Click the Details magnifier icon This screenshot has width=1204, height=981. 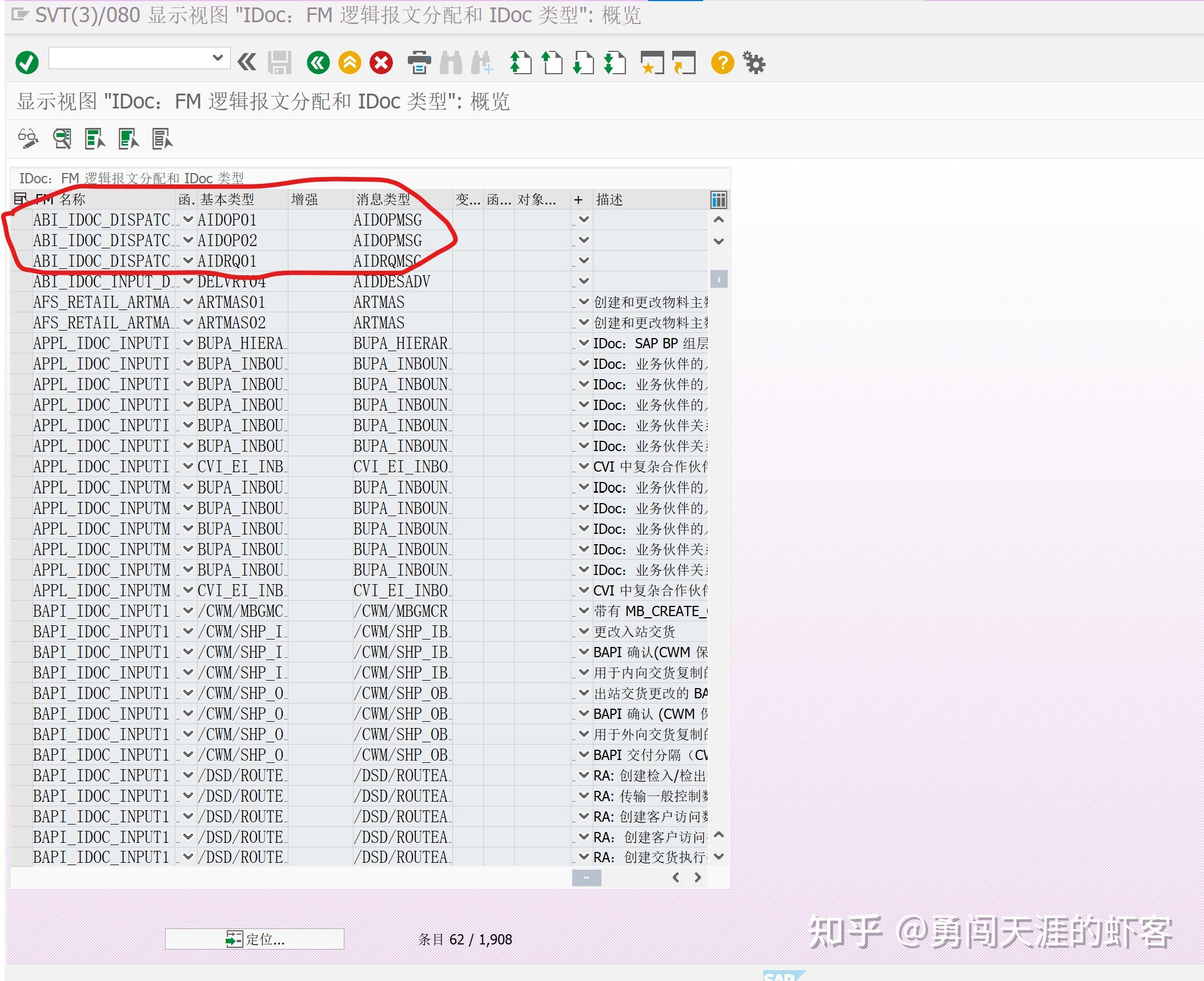(x=62, y=138)
